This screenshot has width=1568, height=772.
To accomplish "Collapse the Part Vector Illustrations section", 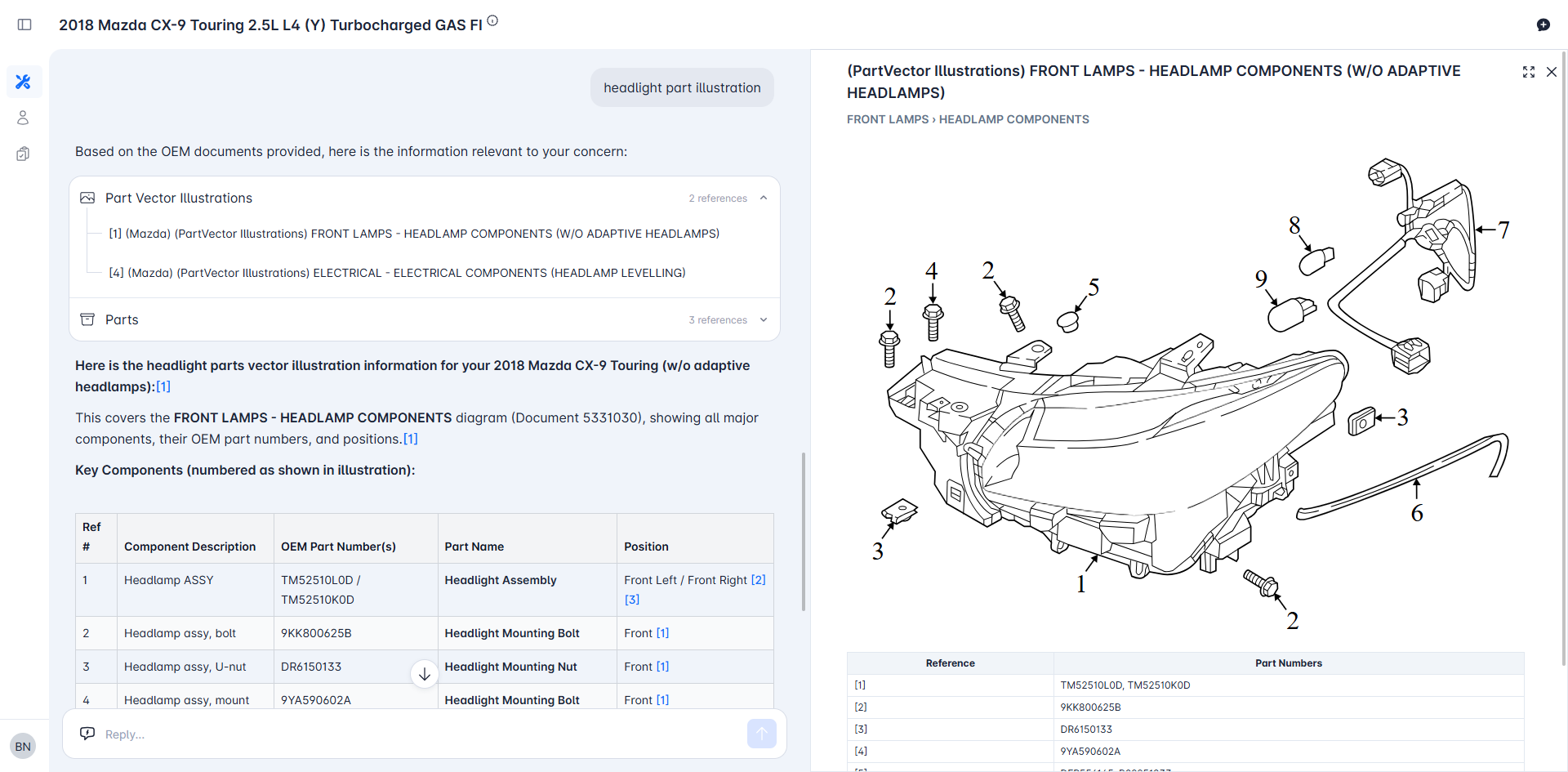I will (x=763, y=198).
